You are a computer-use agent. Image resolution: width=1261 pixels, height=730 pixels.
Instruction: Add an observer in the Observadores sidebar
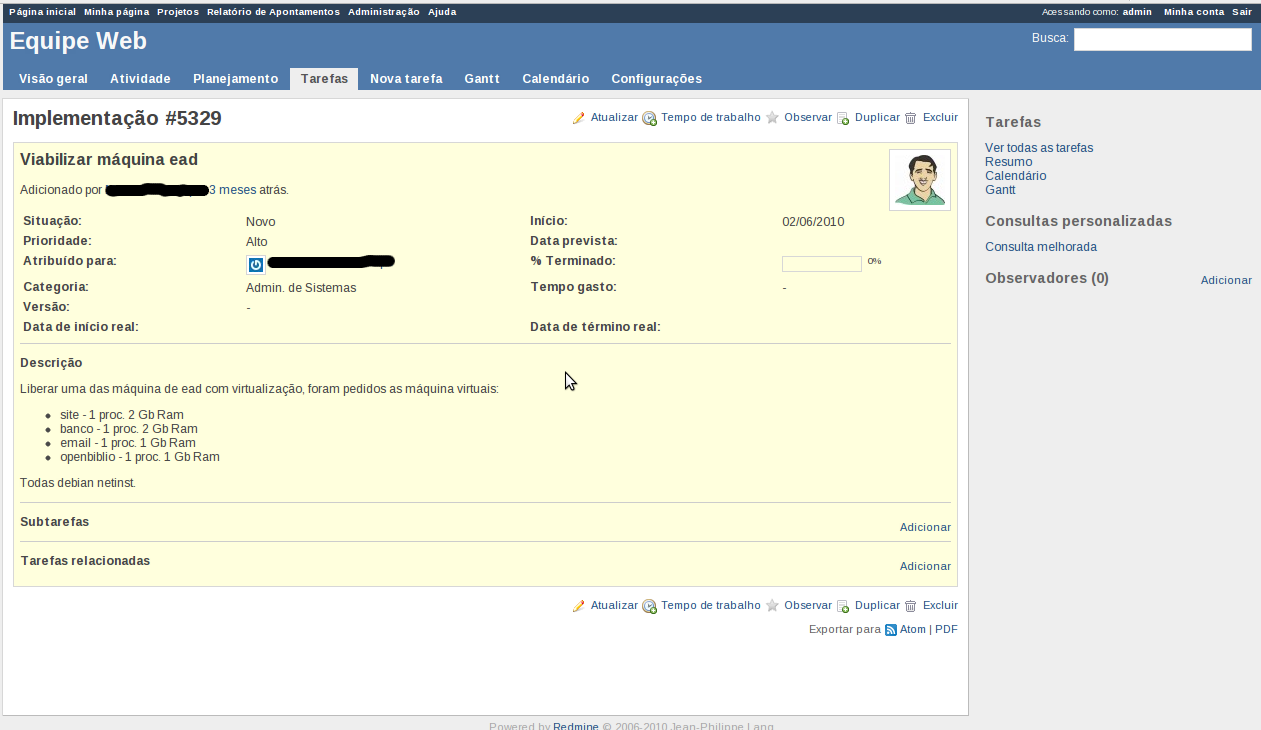[1225, 281]
